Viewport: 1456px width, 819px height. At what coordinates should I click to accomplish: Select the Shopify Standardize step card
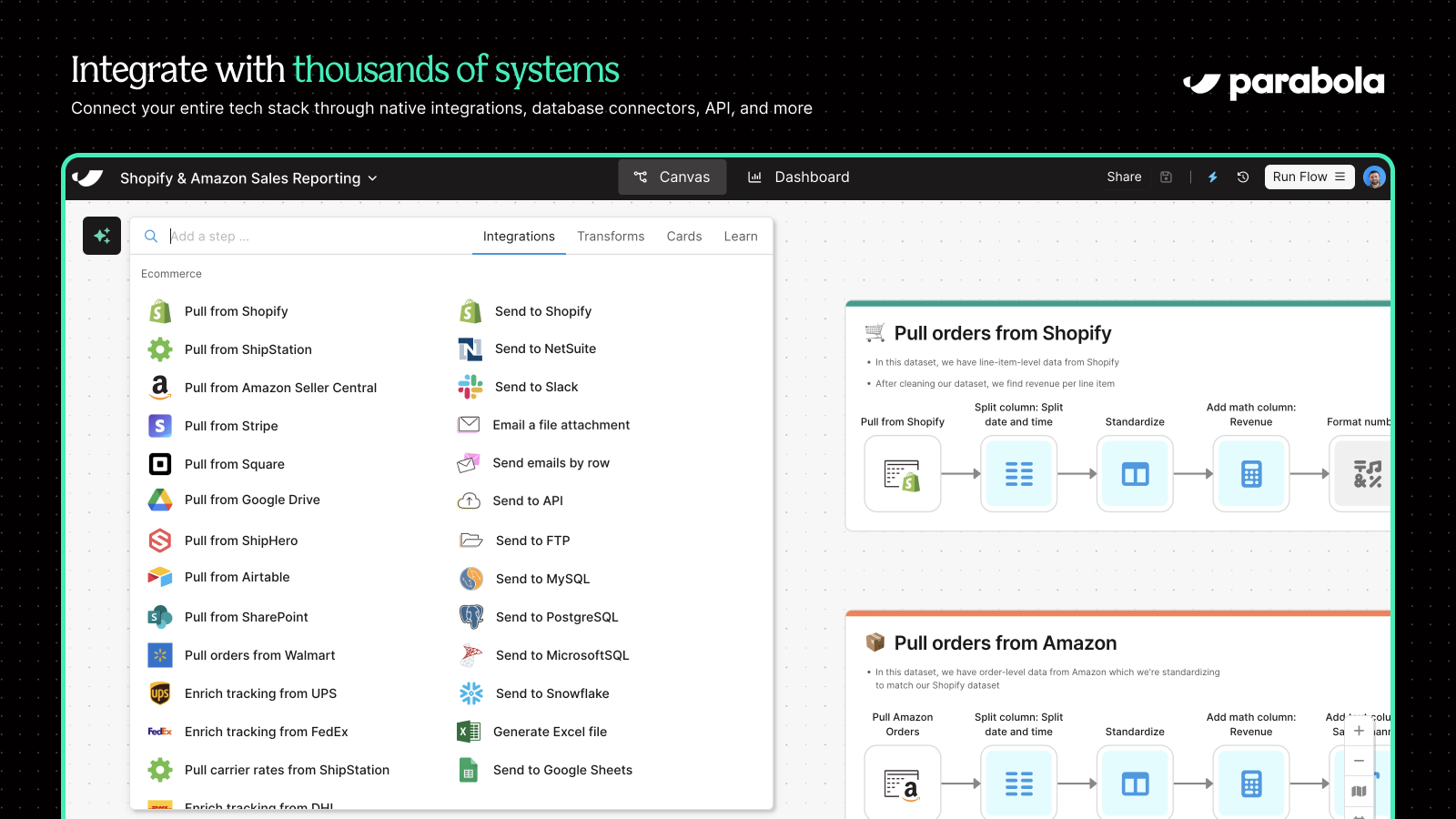1135,473
